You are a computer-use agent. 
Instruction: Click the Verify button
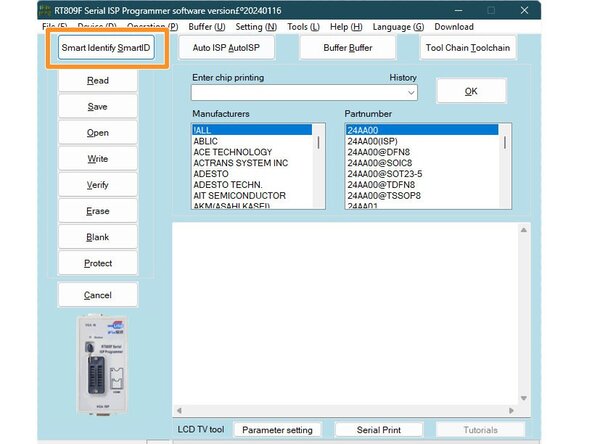coord(98,185)
